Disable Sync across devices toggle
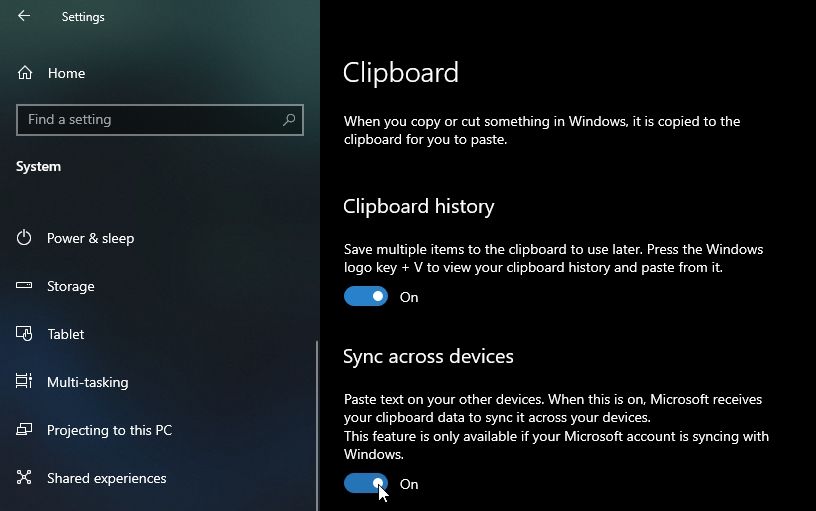Viewport: 816px width, 511px height. (x=366, y=484)
